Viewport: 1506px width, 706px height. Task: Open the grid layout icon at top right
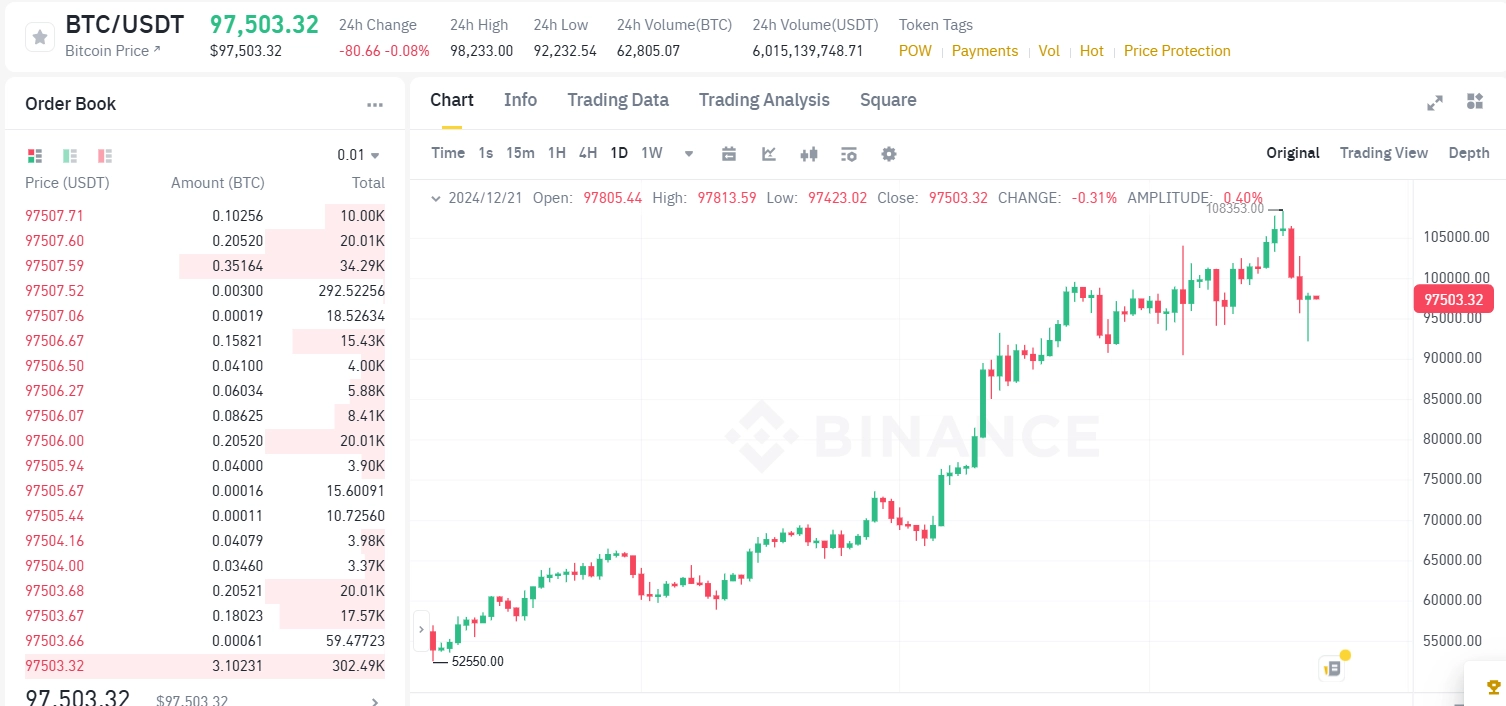click(x=1474, y=101)
